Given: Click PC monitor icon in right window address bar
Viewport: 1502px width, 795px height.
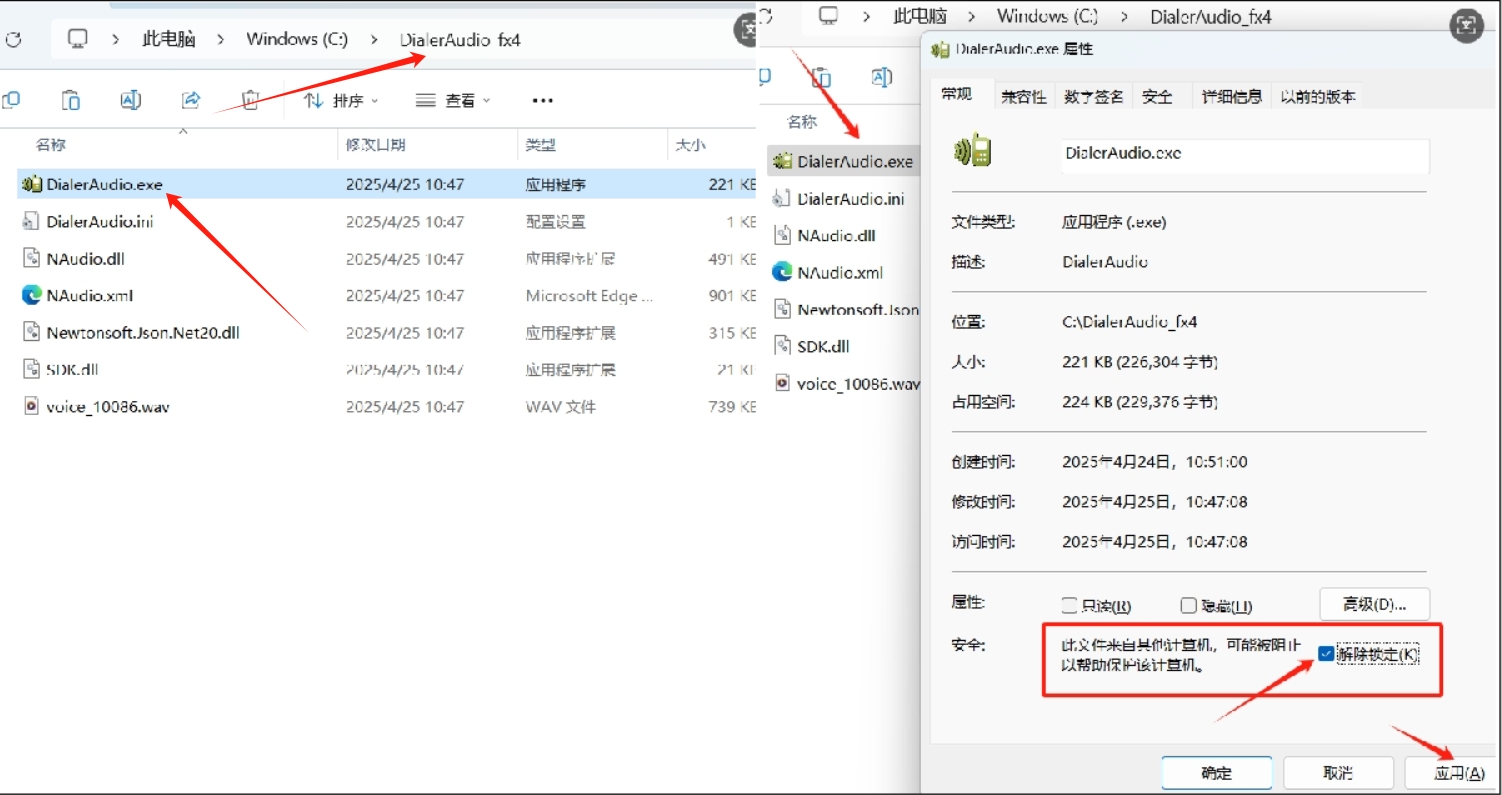Looking at the screenshot, I should pyautogui.click(x=828, y=16).
